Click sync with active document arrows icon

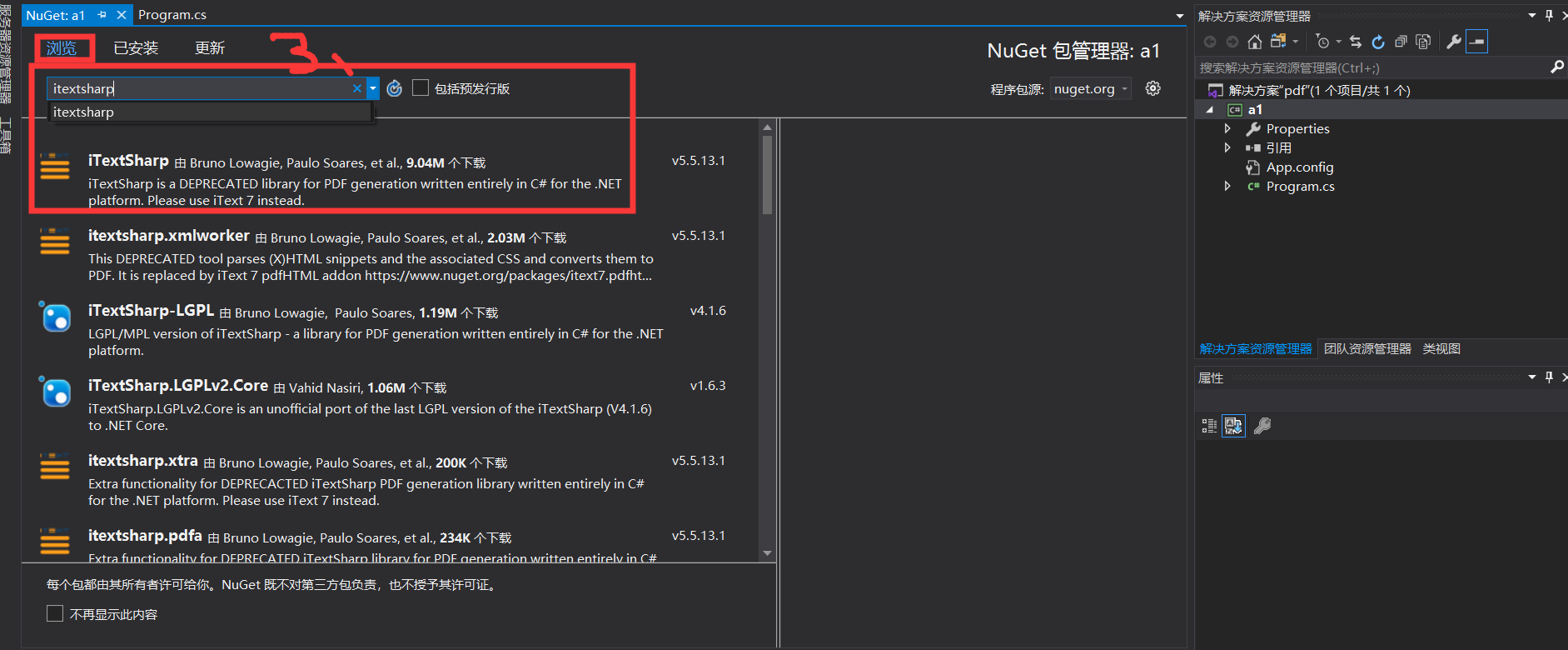pos(1356,42)
